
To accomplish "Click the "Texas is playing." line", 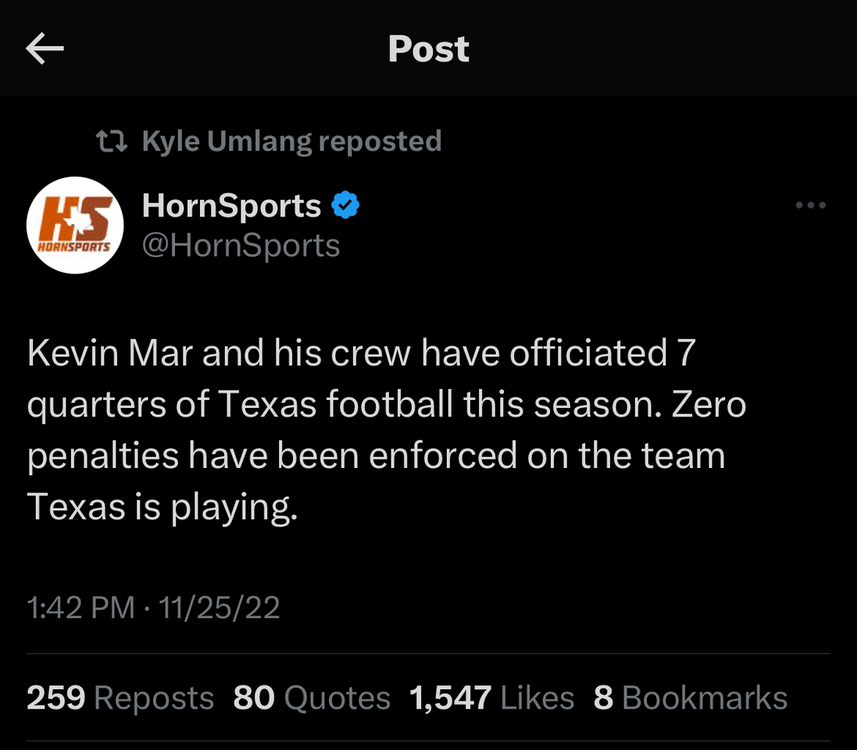I will click(162, 507).
